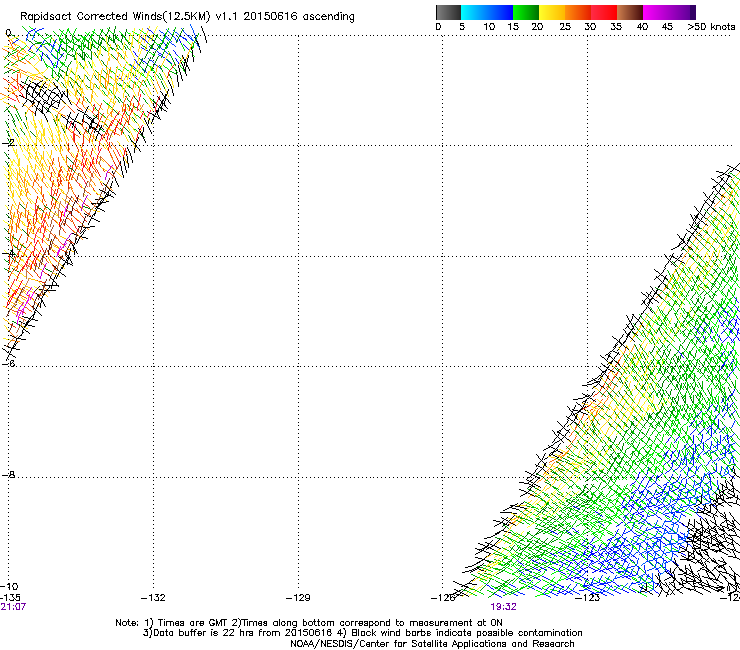Click the cyan-blue 5-15 knots legend segment
The height and width of the screenshot is (650, 740).
pos(487,12)
